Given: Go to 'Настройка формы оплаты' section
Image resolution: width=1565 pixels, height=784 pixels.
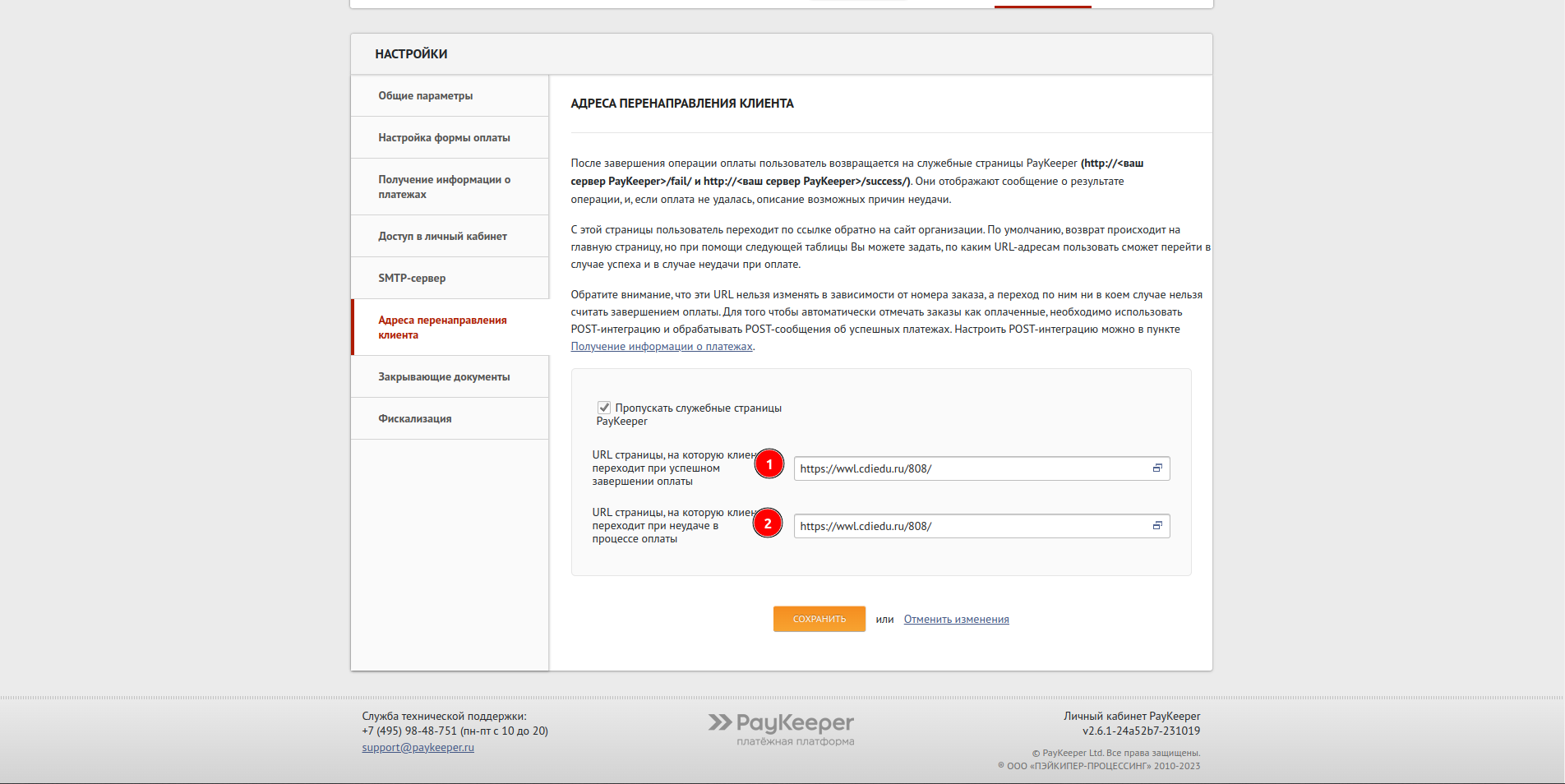Looking at the screenshot, I should pyautogui.click(x=444, y=138).
